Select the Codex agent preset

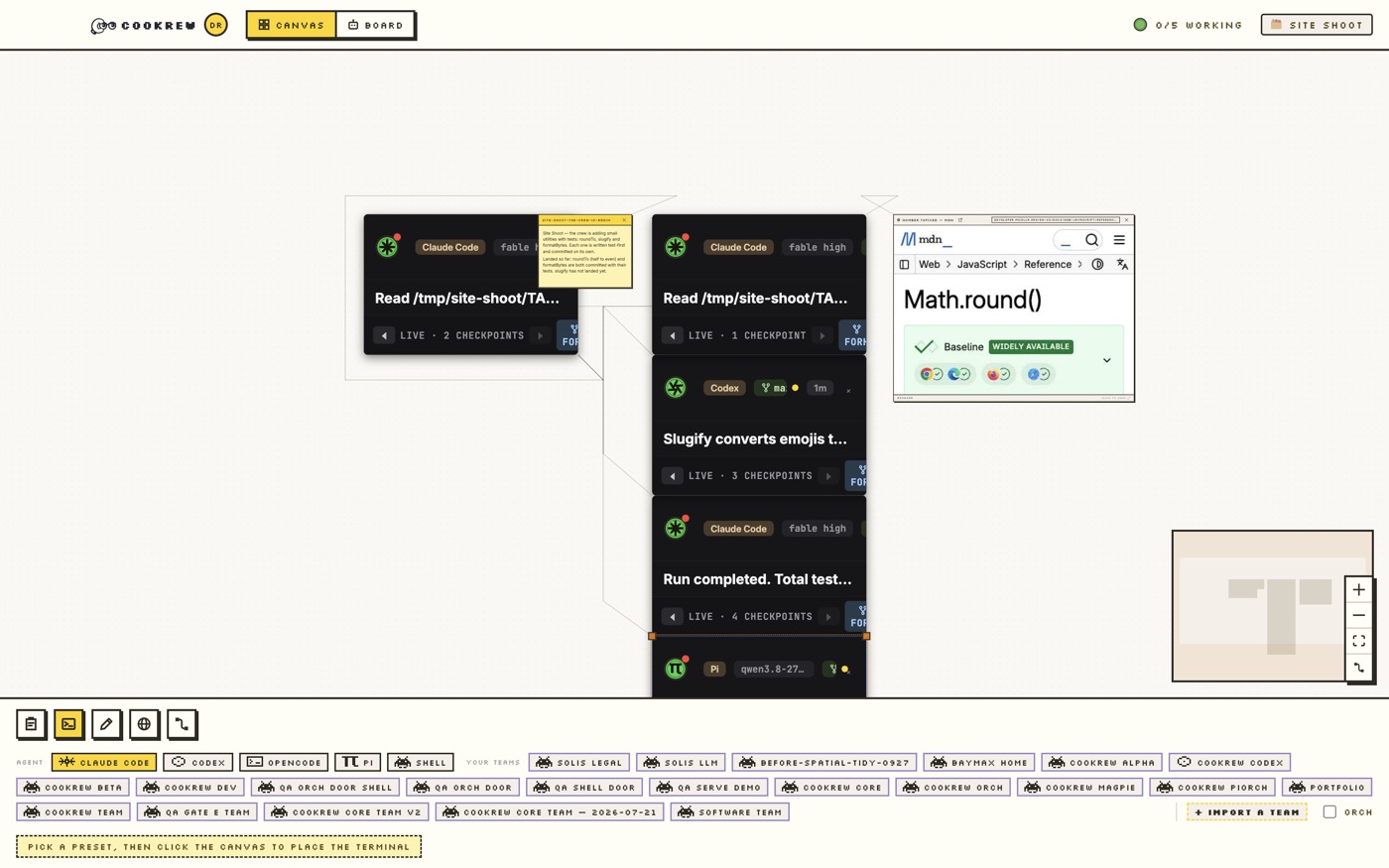tap(198, 762)
